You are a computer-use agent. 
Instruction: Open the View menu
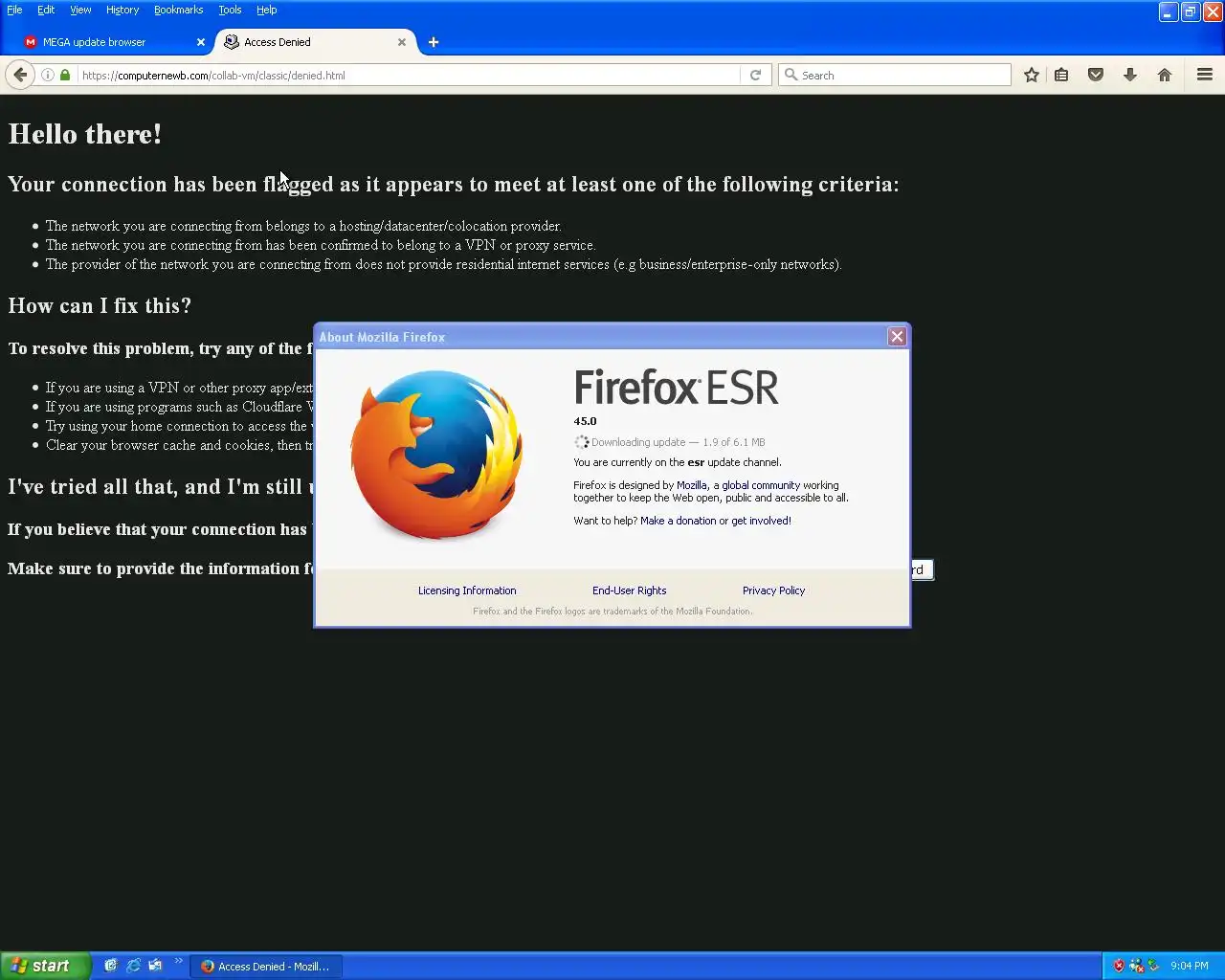pyautogui.click(x=80, y=10)
